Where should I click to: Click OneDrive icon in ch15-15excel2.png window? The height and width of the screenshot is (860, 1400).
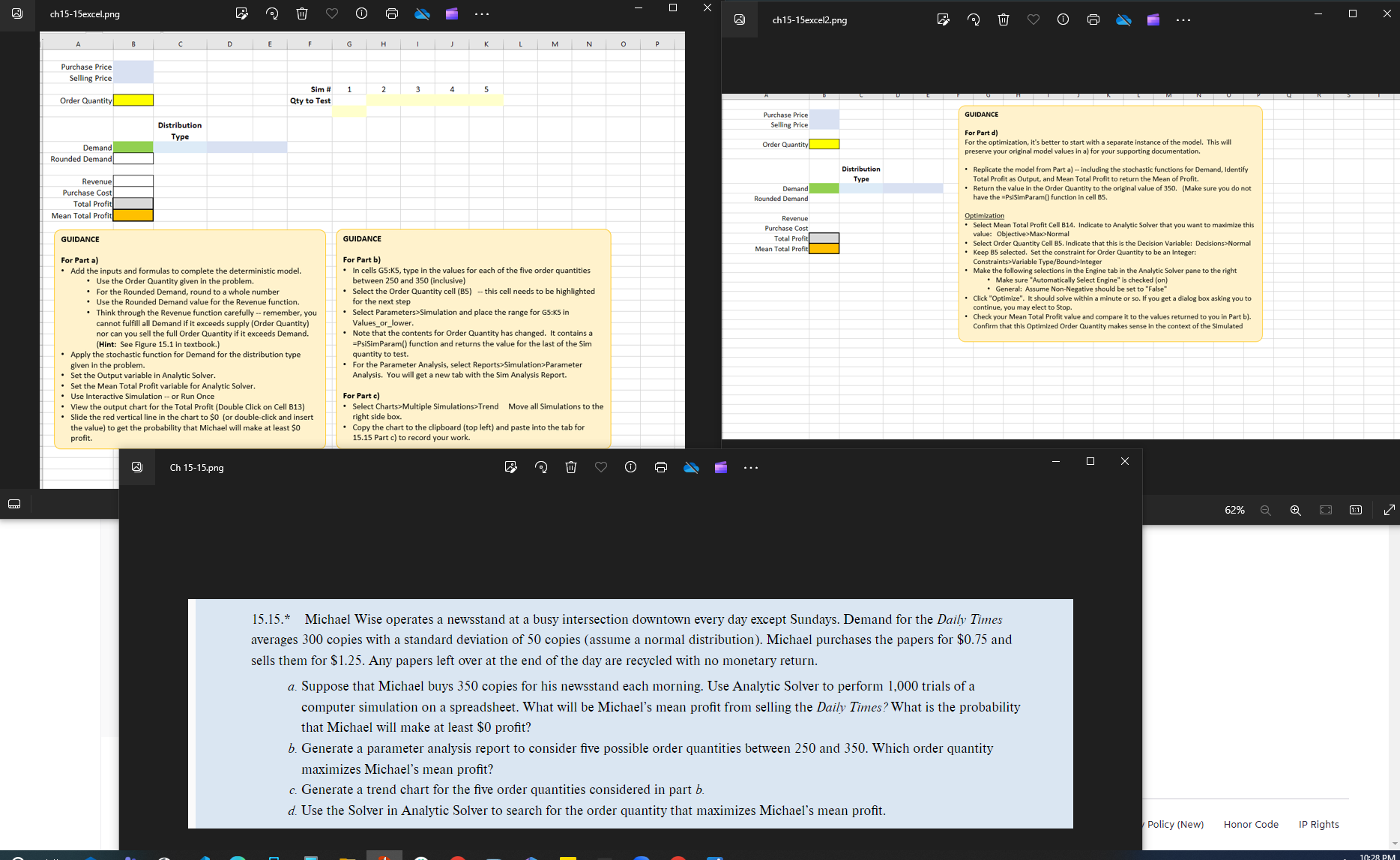pyautogui.click(x=1123, y=20)
